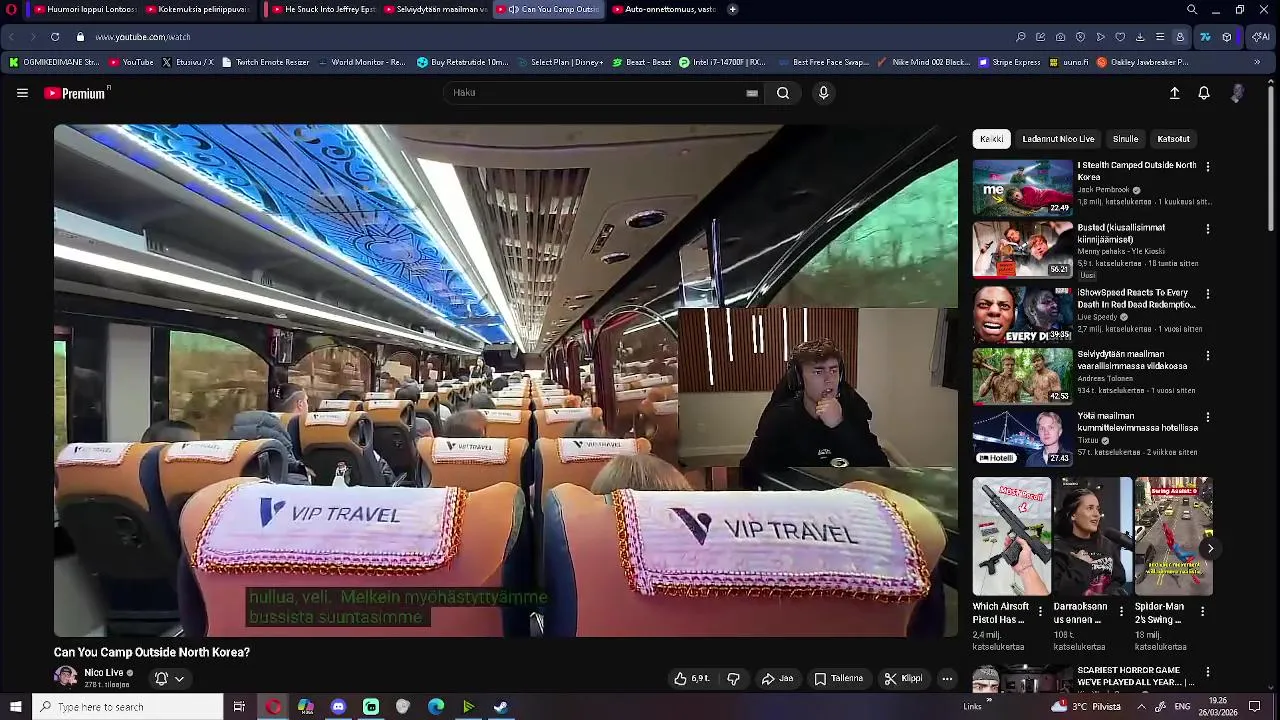
Task: Open the upload/create video icon
Action: [1175, 93]
